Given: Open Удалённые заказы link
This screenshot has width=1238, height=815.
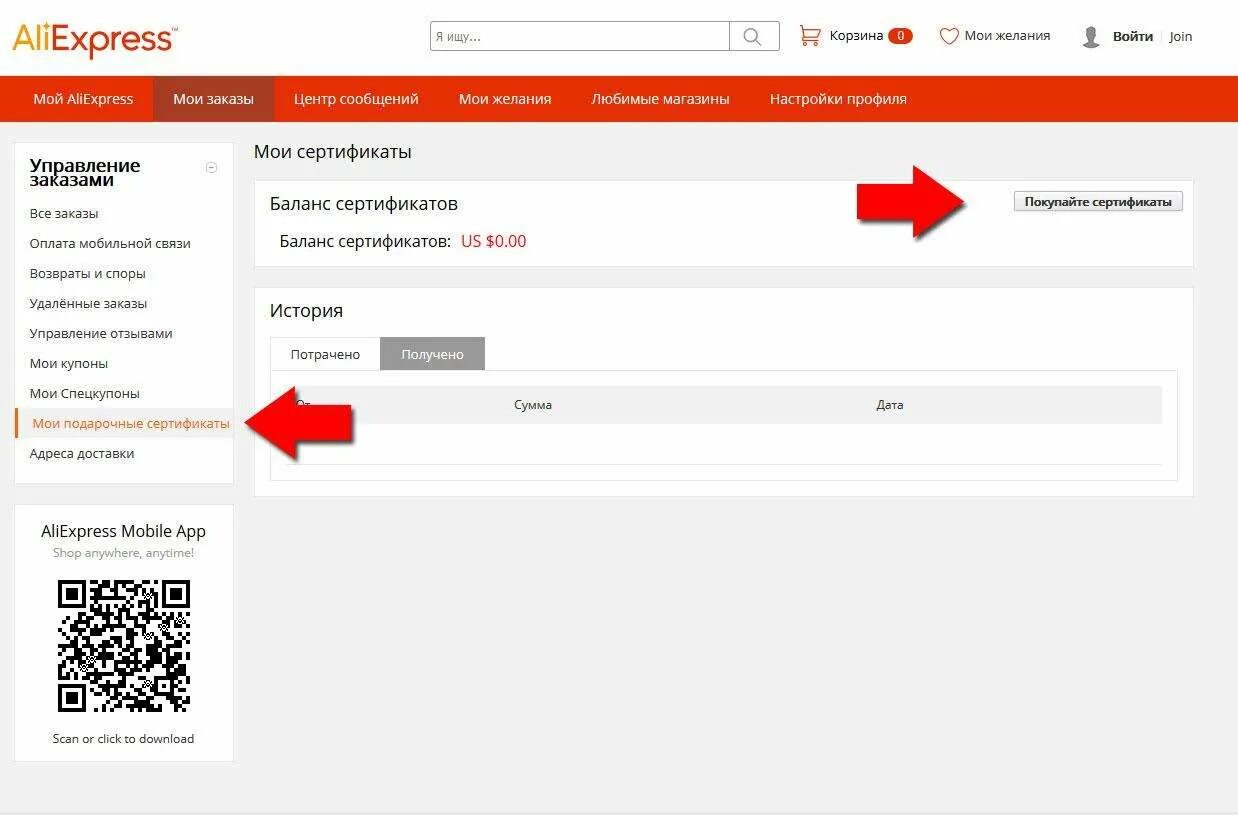Looking at the screenshot, I should click(x=88, y=303).
